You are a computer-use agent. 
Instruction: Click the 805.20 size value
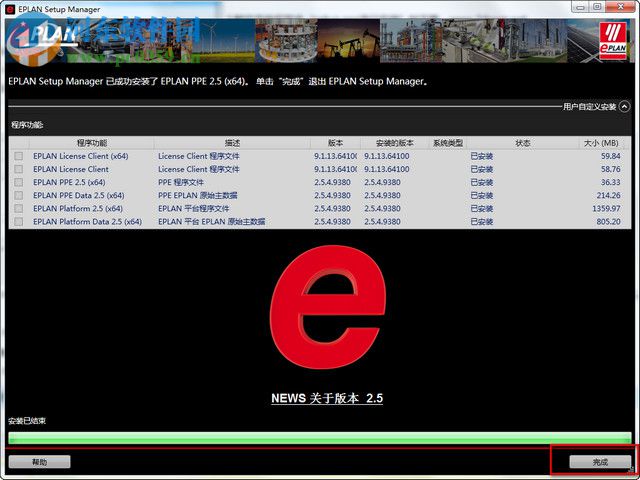click(x=608, y=222)
